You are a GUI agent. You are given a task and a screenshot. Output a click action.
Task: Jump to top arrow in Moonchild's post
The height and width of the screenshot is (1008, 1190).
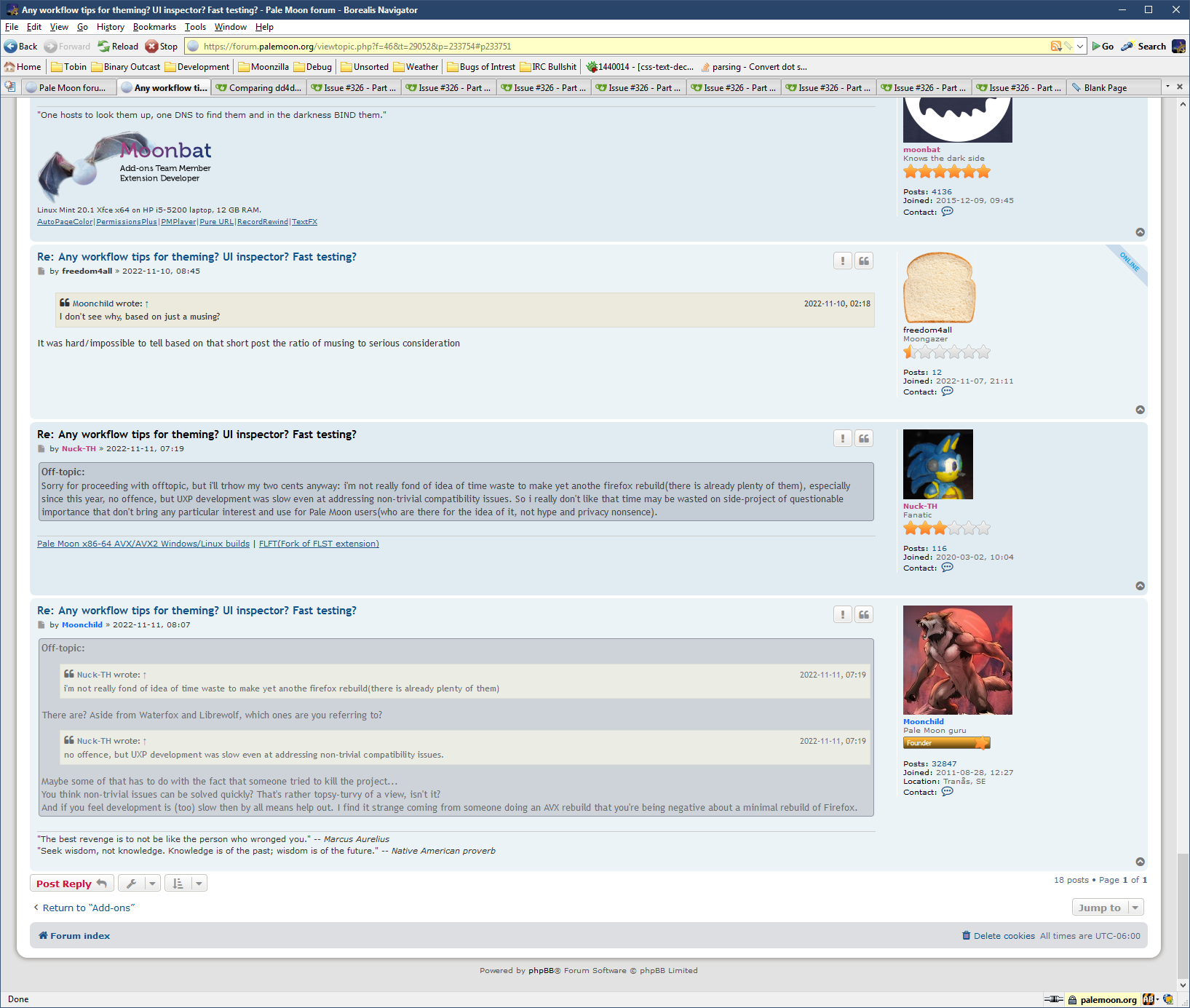[1141, 862]
